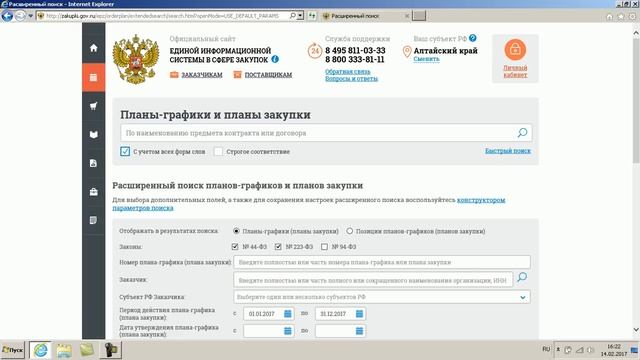640x360 pixels.
Task: Open the конструктором параметров поиска link
Action: pos(481,200)
